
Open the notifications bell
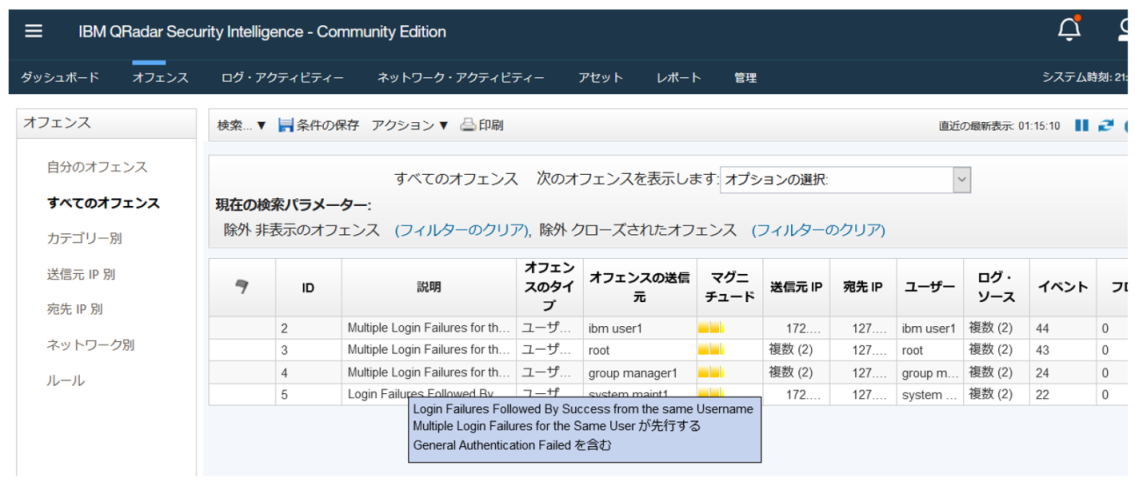[x=1069, y=28]
